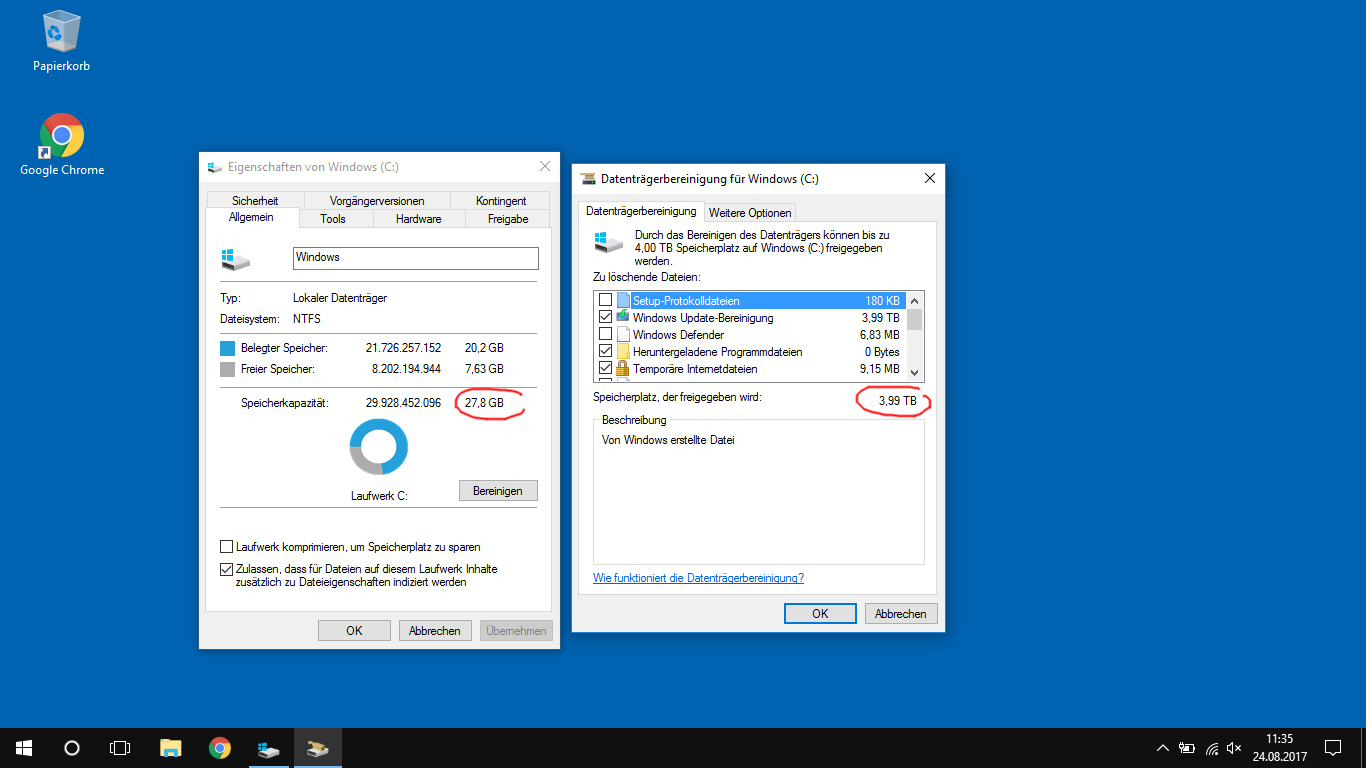Toggle the Zulassen indexing checkbox
Screen dimensions: 1366x768
click(x=226, y=569)
